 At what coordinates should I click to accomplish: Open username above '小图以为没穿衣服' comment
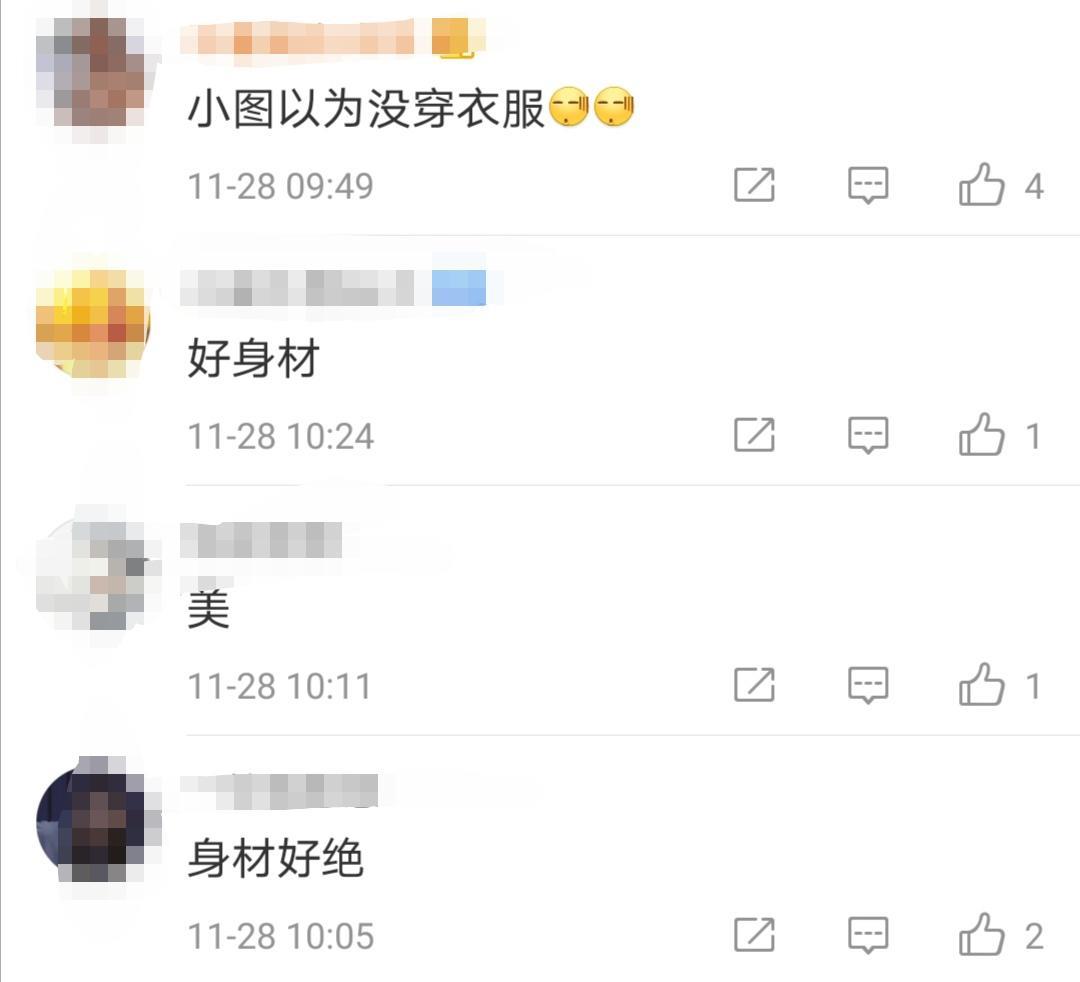pyautogui.click(x=297, y=37)
